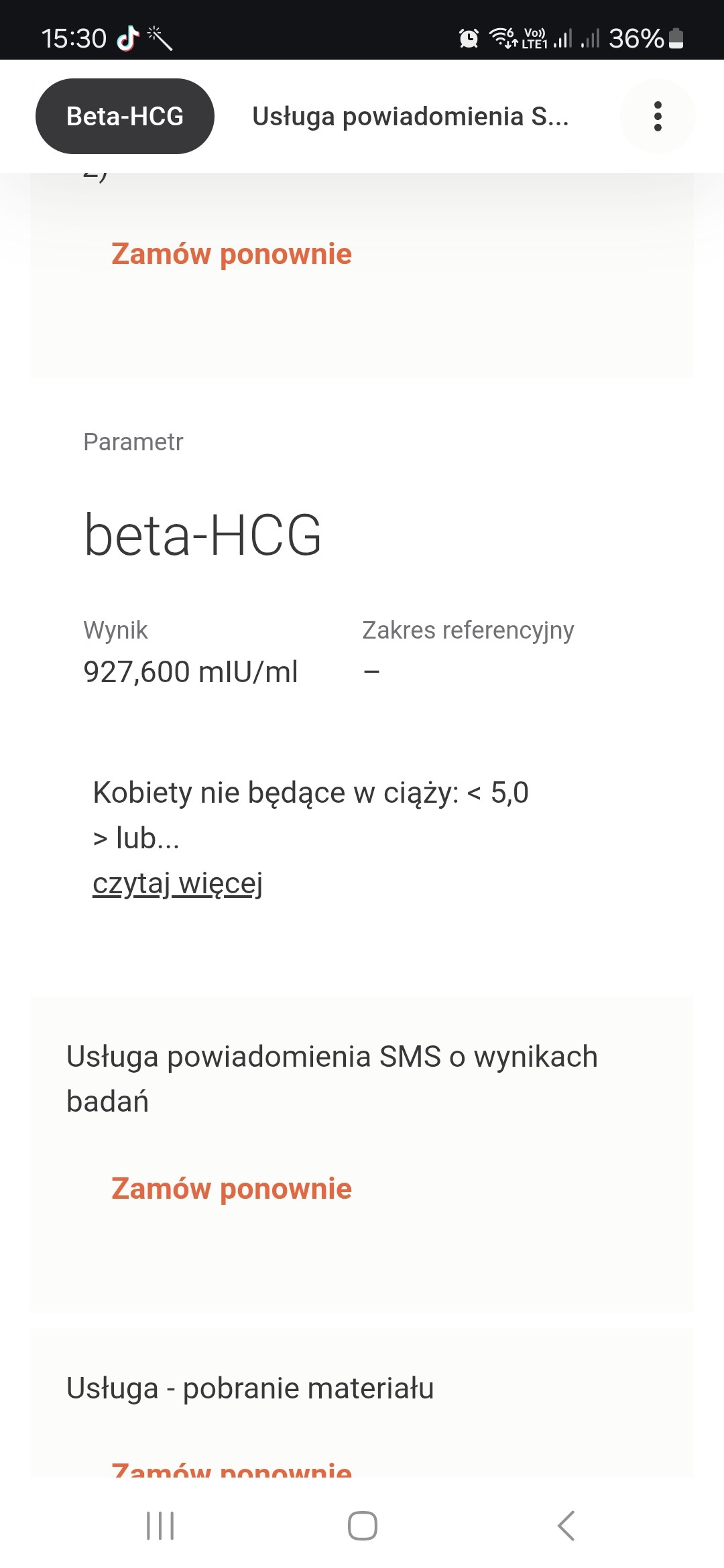Tap the 927,600 mIU/ml result value
Viewport: 724px width, 1568px height.
tap(190, 671)
